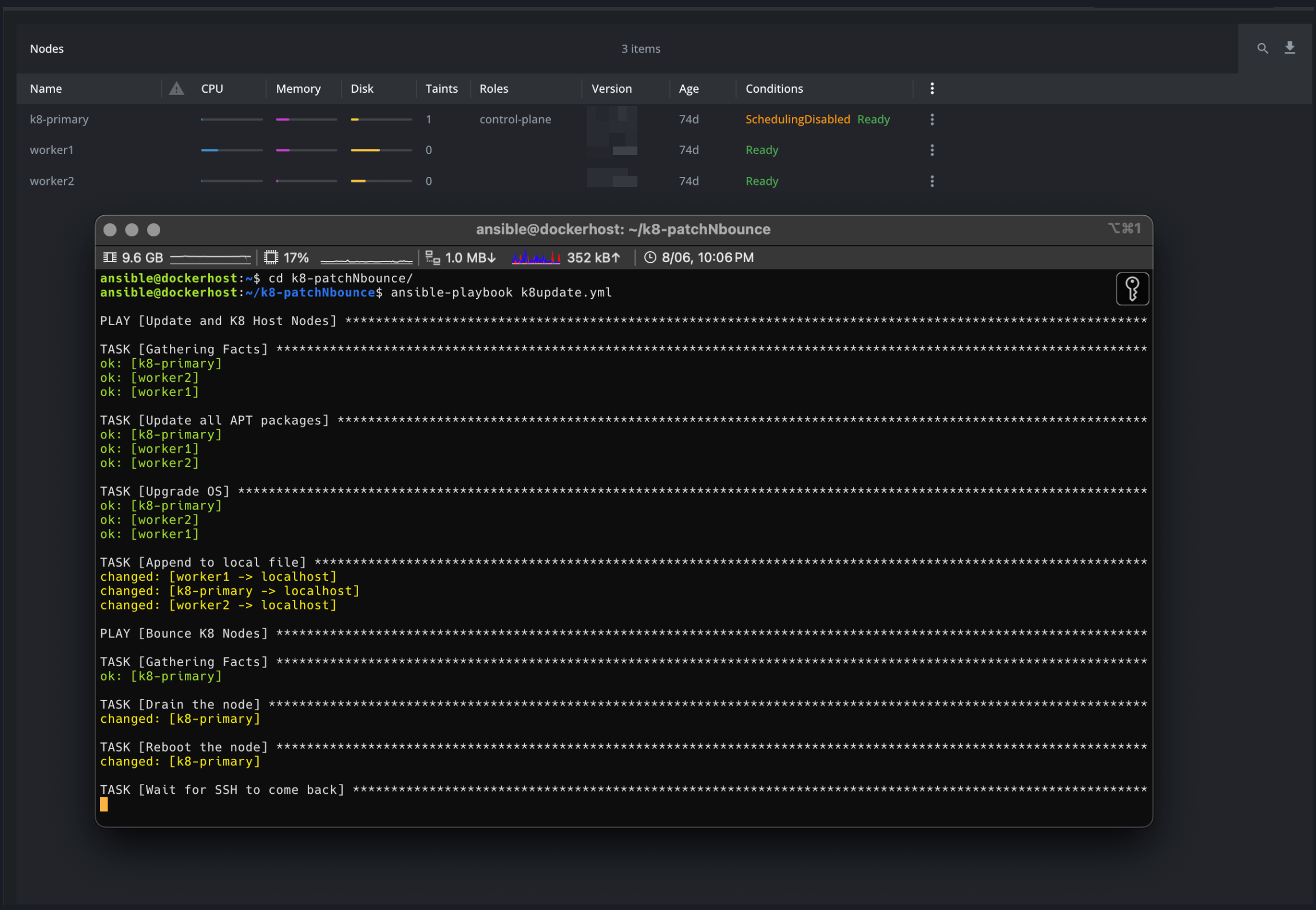Click the 8/06, 10:06 PM timestamp
Viewport: 1316px width, 910px height.
click(x=707, y=258)
